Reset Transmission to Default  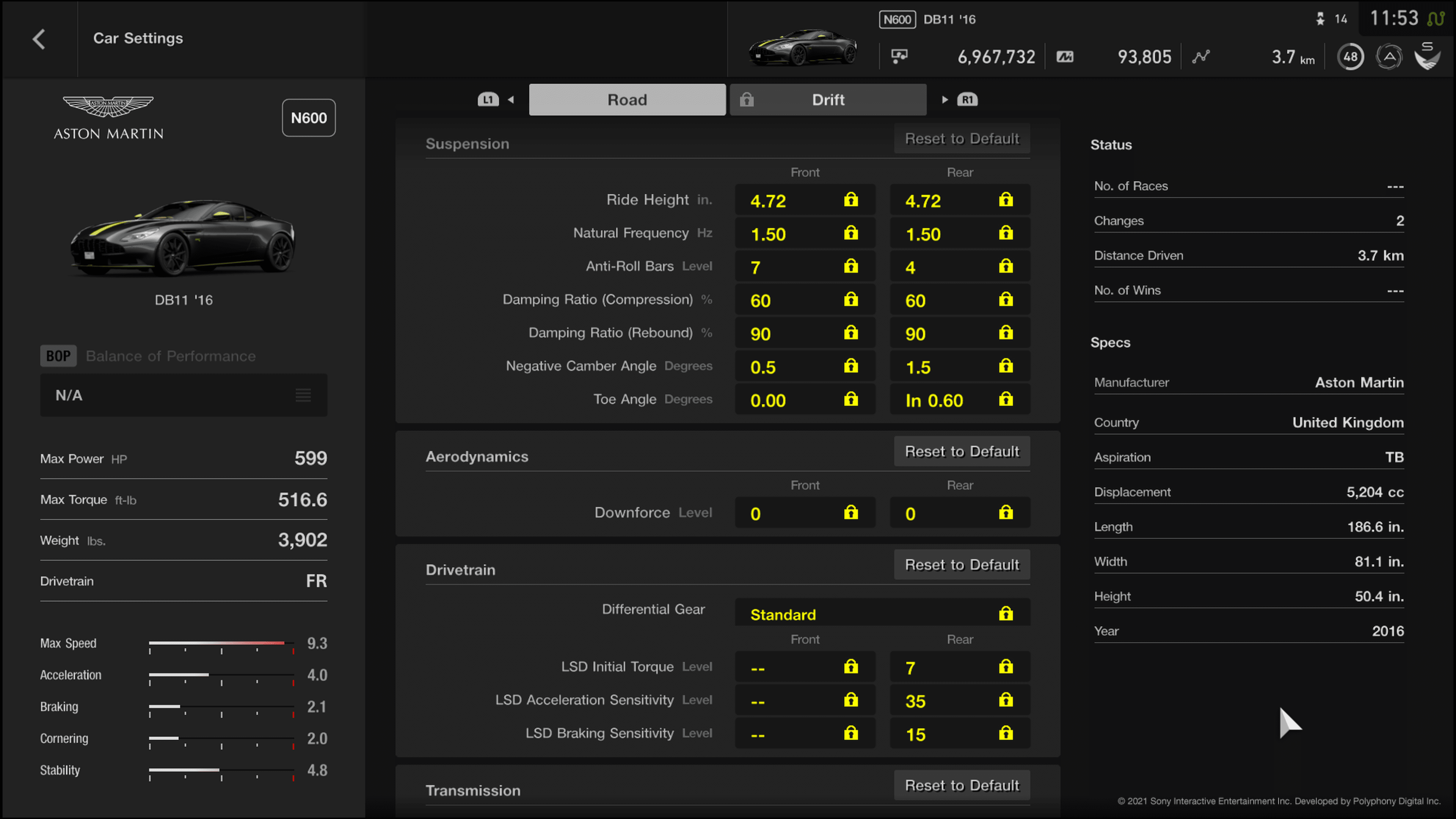coord(962,786)
